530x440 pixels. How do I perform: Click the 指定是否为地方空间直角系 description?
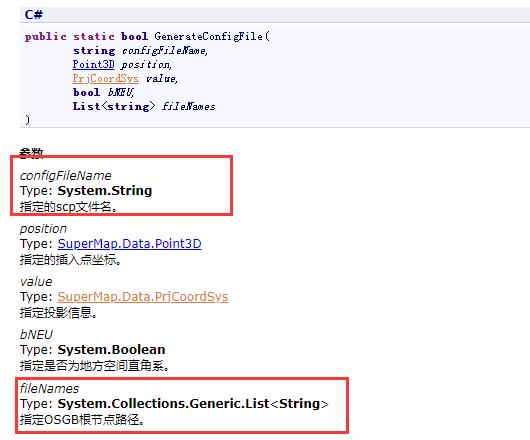94,365
